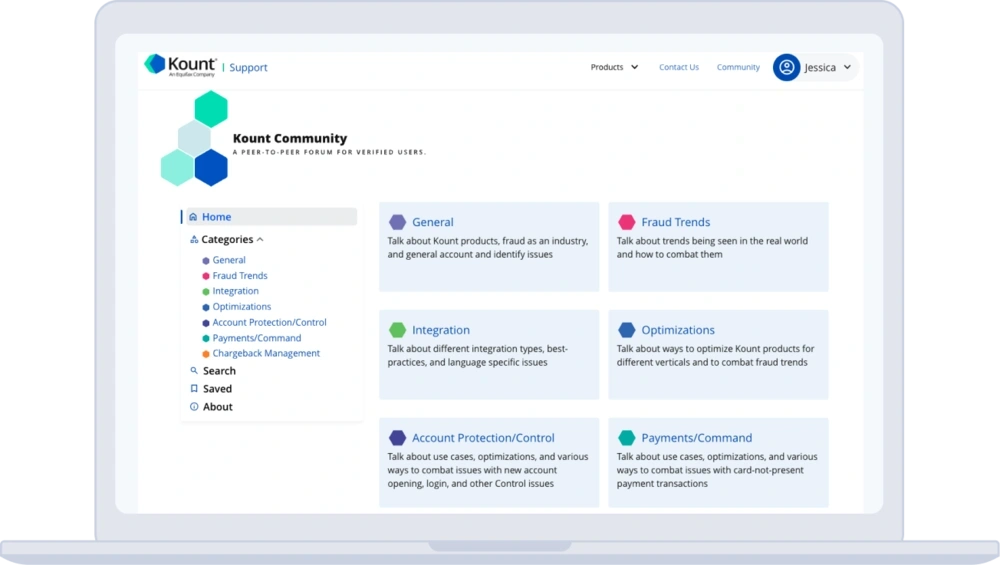Expand the Jessica account menu chevron
This screenshot has height=565, width=1000.
click(847, 67)
